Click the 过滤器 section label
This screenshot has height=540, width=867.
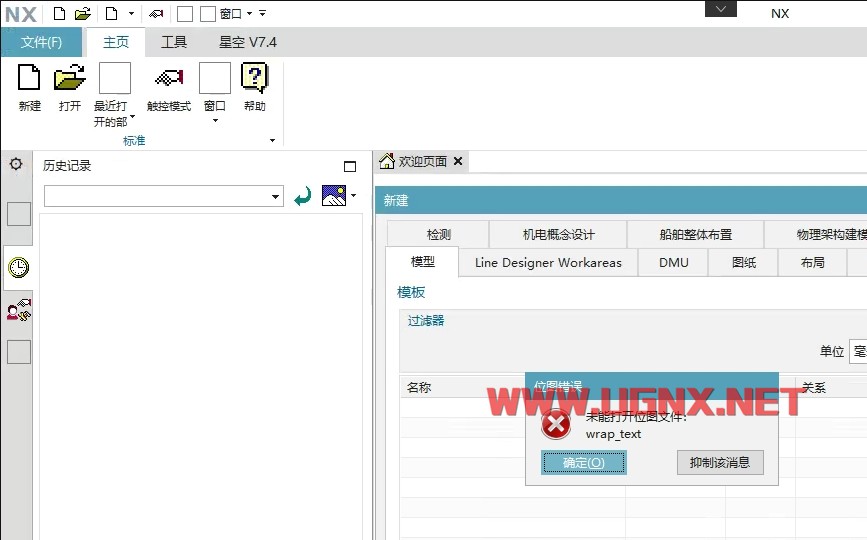tap(426, 321)
